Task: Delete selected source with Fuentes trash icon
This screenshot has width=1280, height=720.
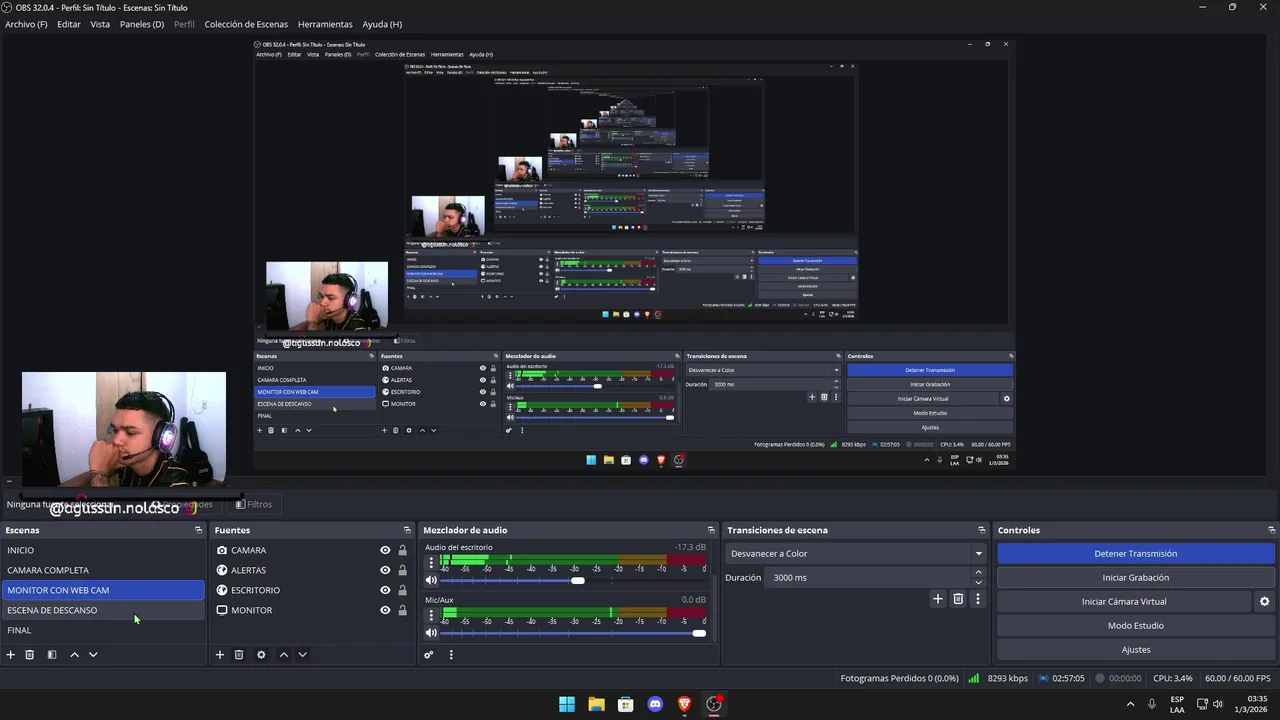Action: (x=239, y=655)
